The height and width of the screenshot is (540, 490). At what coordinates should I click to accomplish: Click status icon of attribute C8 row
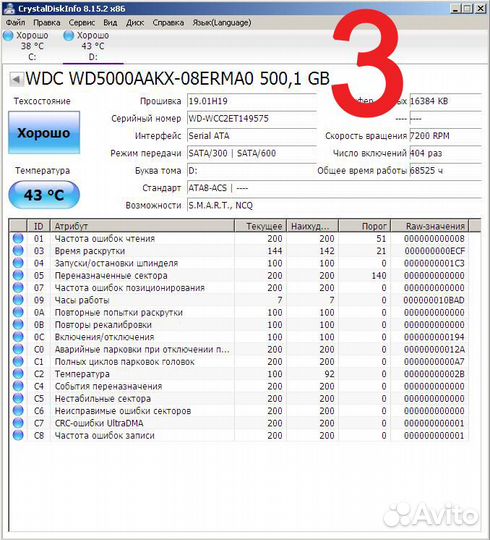18,435
